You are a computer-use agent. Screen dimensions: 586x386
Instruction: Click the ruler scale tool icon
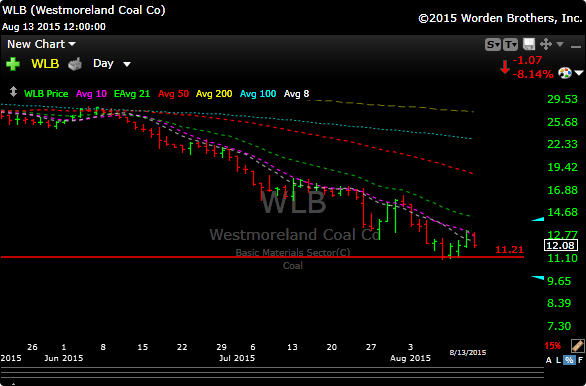tap(577, 346)
